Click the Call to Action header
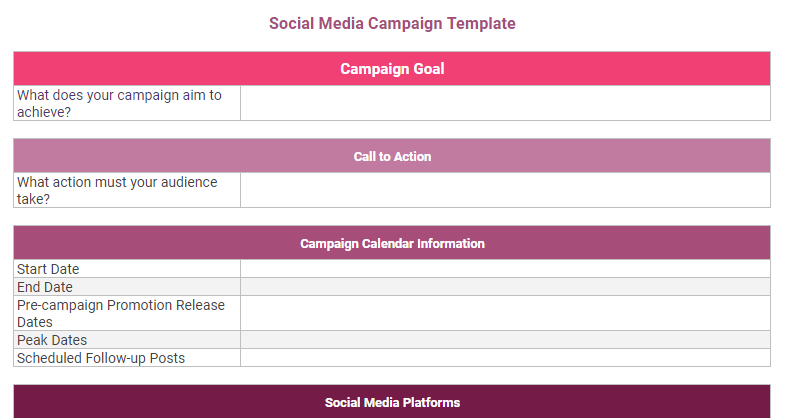791x418 pixels. (392, 156)
